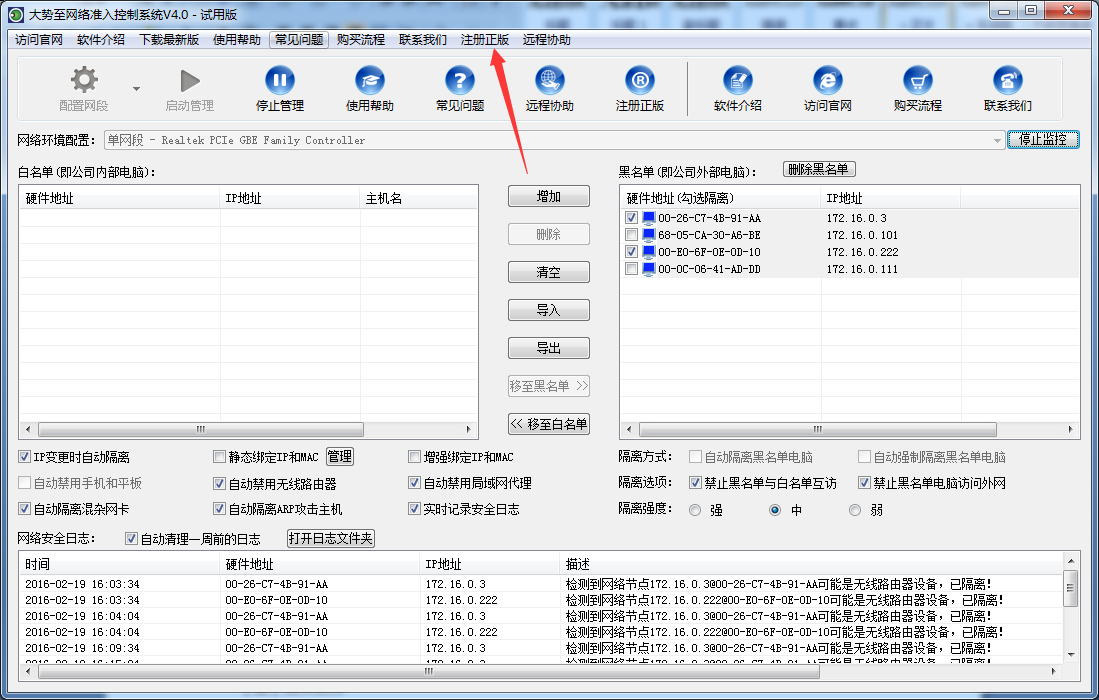The height and width of the screenshot is (700, 1099).
Task: Click the 注册正版 registered icon
Action: pyautogui.click(x=640, y=80)
